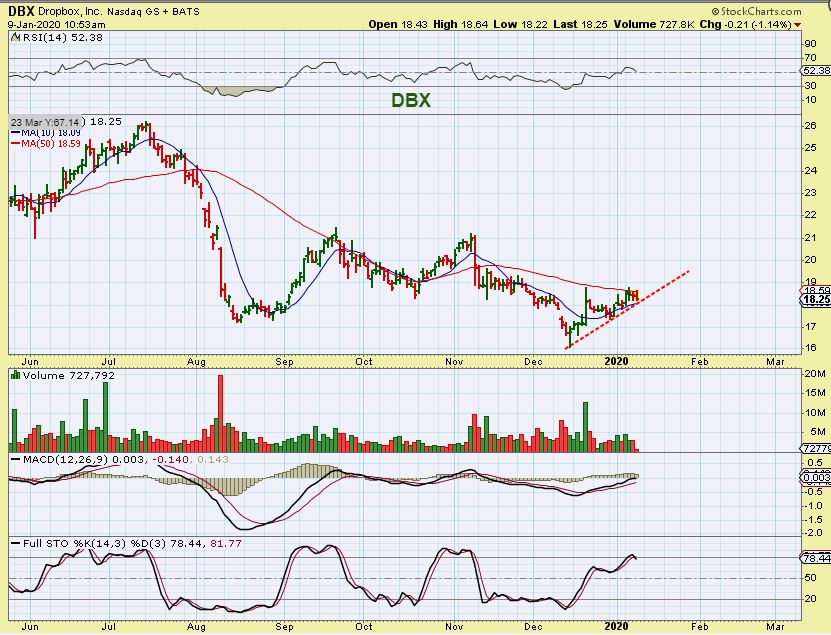831x635 pixels.
Task: Click the -1.0 label on MACD axis
Action: click(x=813, y=505)
